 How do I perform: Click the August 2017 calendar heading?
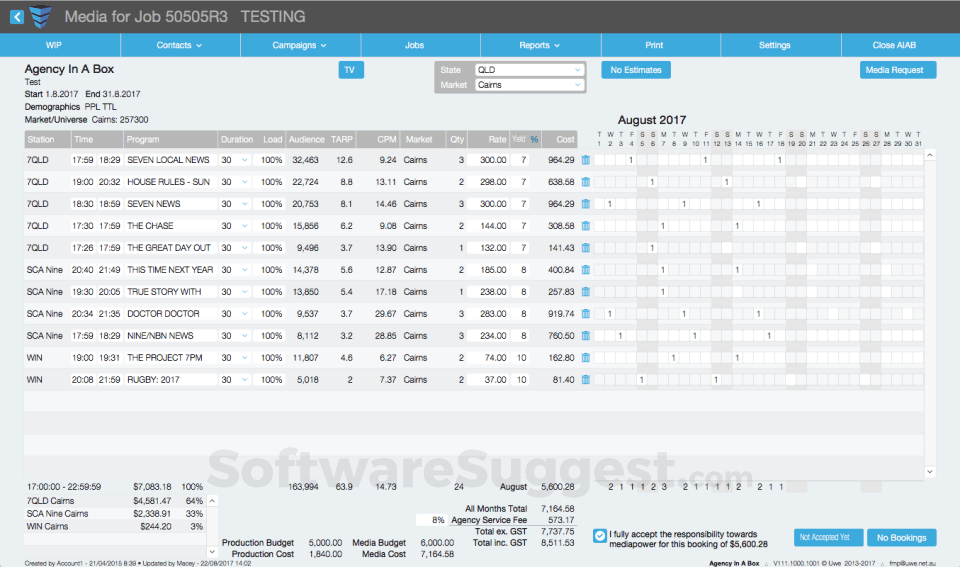651,120
